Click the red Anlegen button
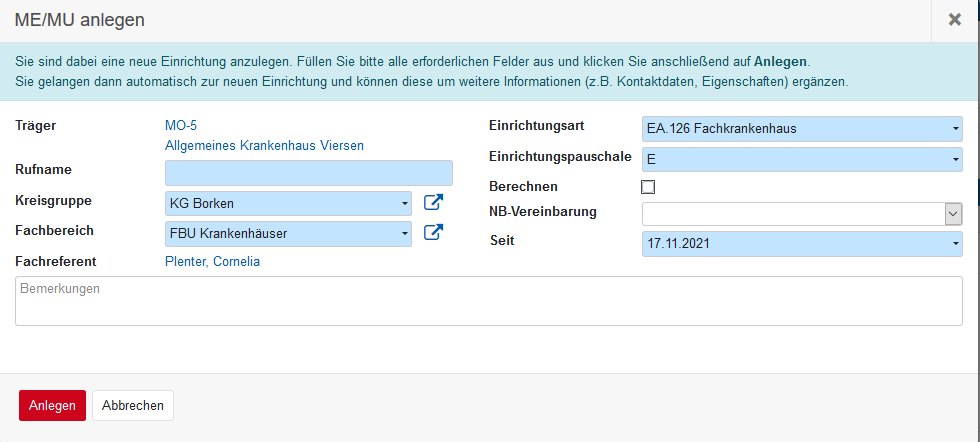The width and height of the screenshot is (980, 442). tap(52, 405)
